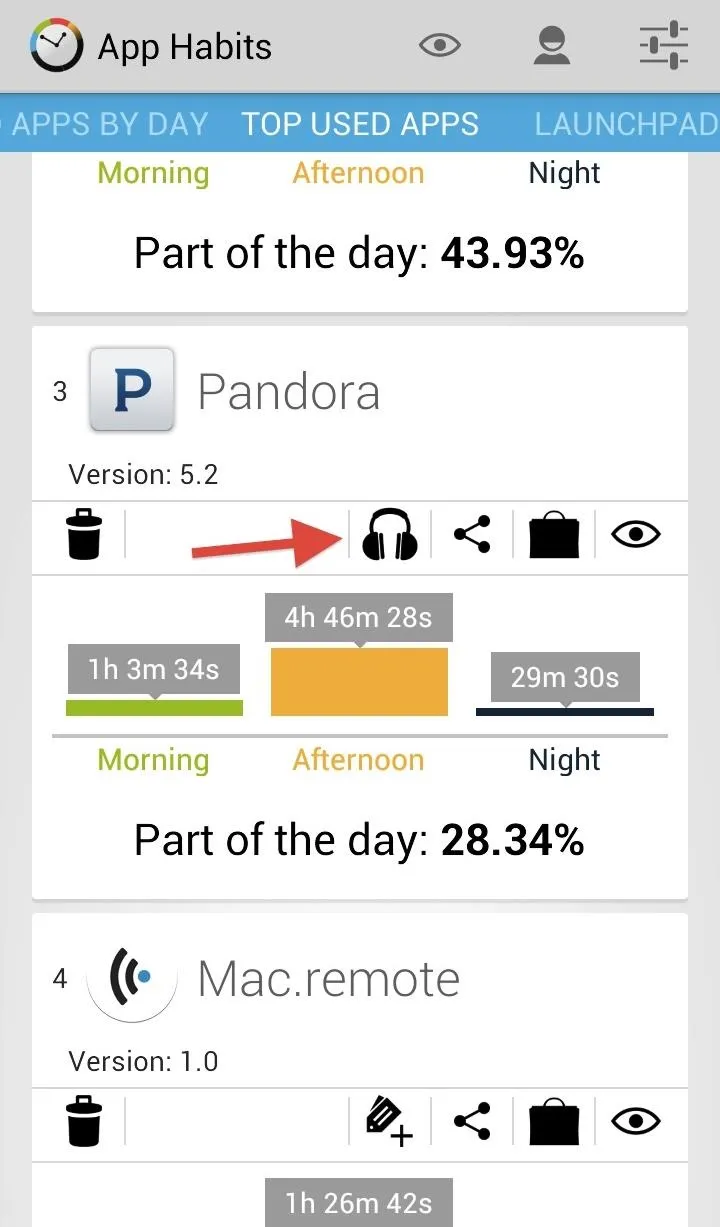The image size is (720, 1227).
Task: Open settings sliders icon in header
Action: 664,46
